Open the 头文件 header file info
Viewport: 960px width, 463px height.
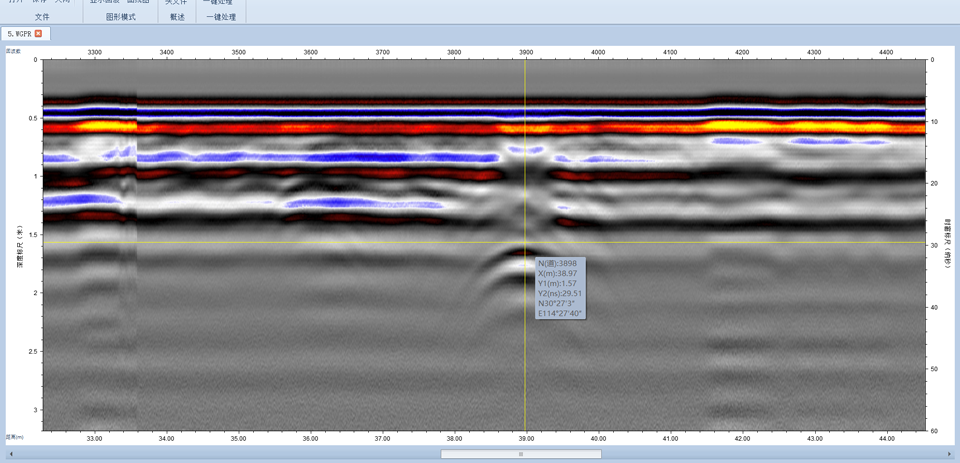(177, 2)
